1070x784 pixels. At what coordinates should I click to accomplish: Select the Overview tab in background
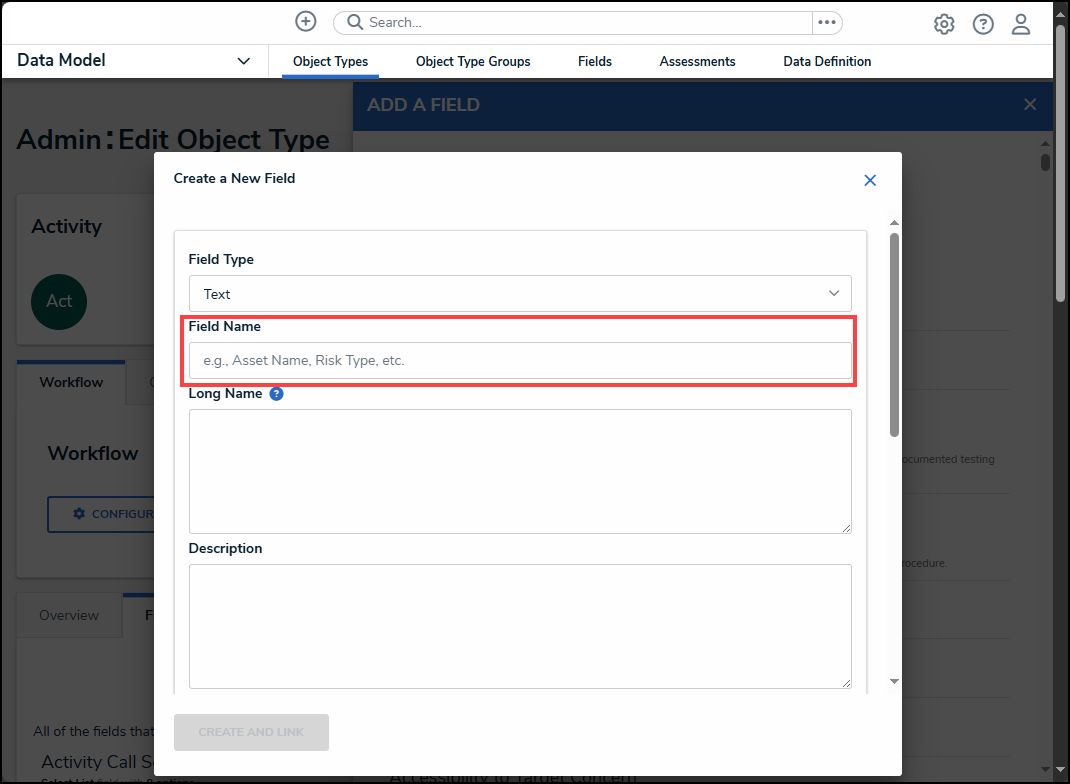pos(69,615)
